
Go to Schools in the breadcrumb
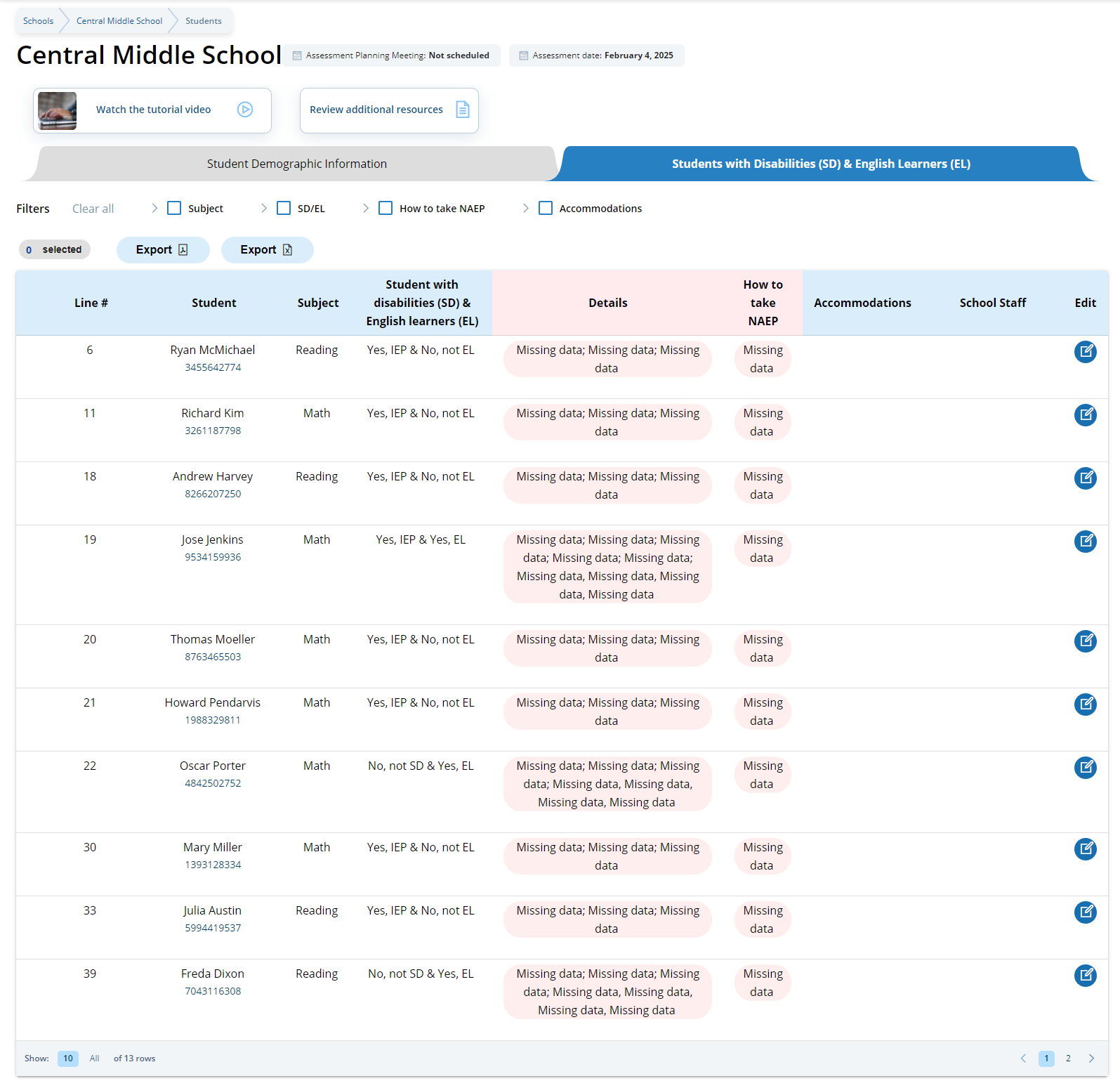click(x=38, y=21)
